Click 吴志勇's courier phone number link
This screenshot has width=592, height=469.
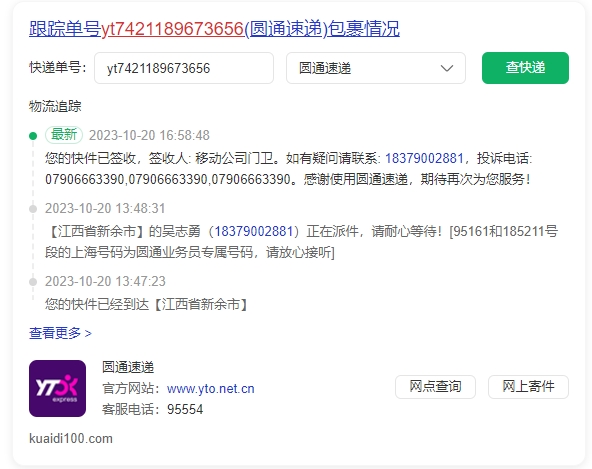pyautogui.click(x=254, y=231)
